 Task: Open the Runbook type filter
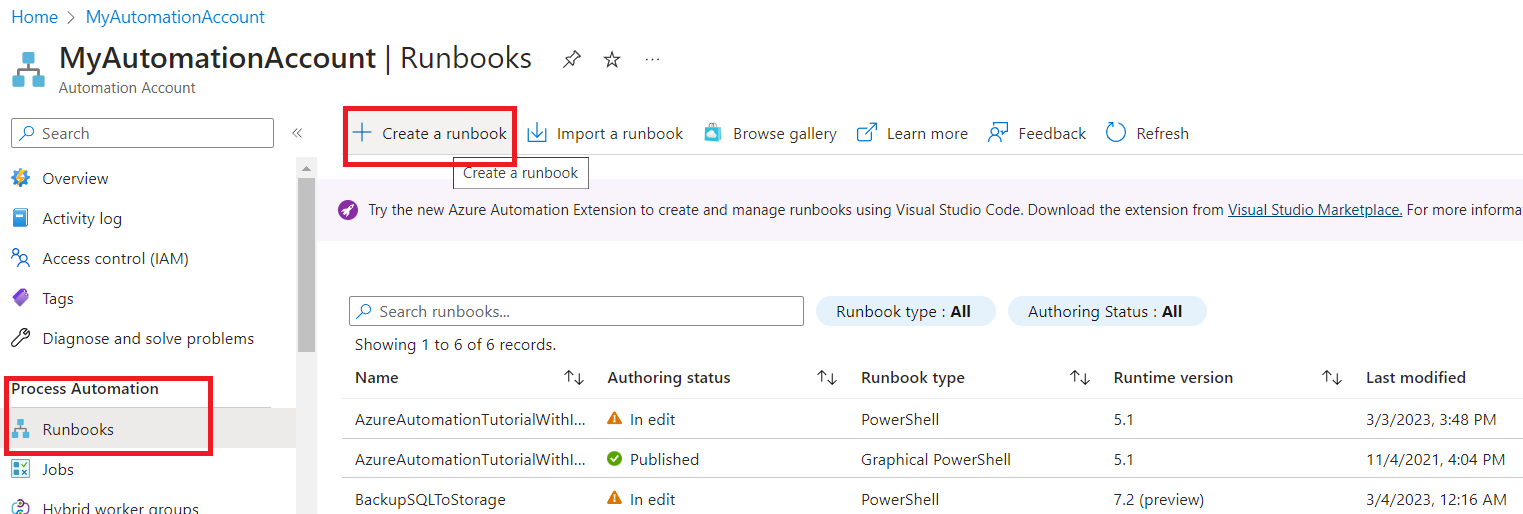coord(906,311)
